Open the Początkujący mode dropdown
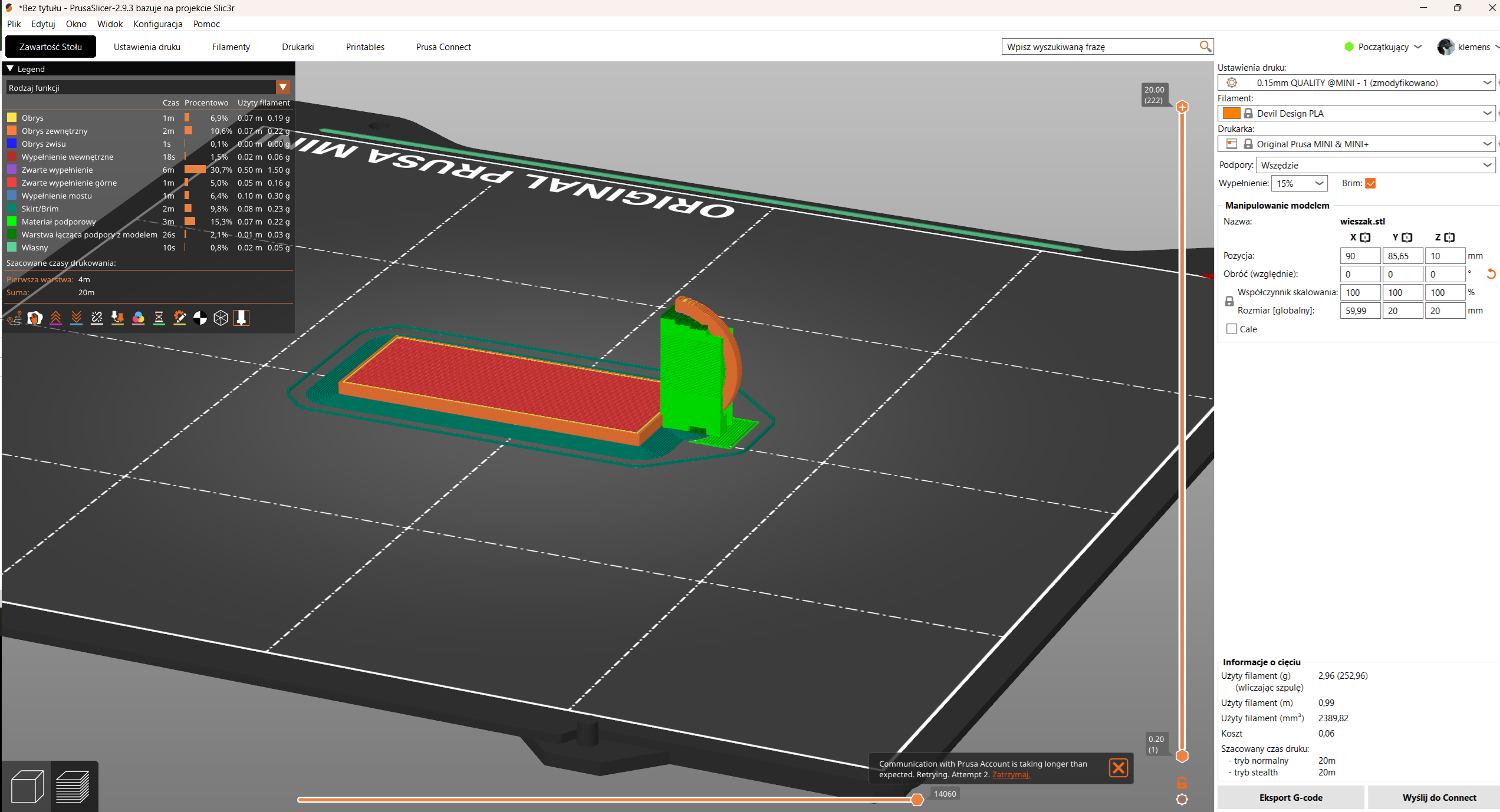Viewport: 1500px width, 812px height. pyautogui.click(x=1383, y=47)
